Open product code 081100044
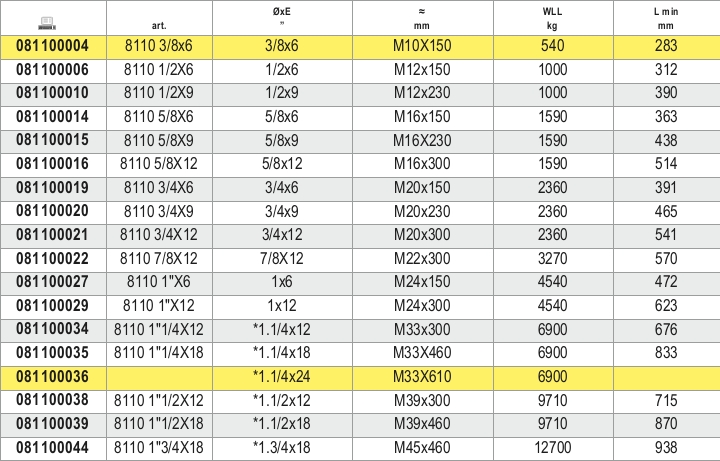Viewport: 720px width, 461px height. pyautogui.click(x=52, y=447)
